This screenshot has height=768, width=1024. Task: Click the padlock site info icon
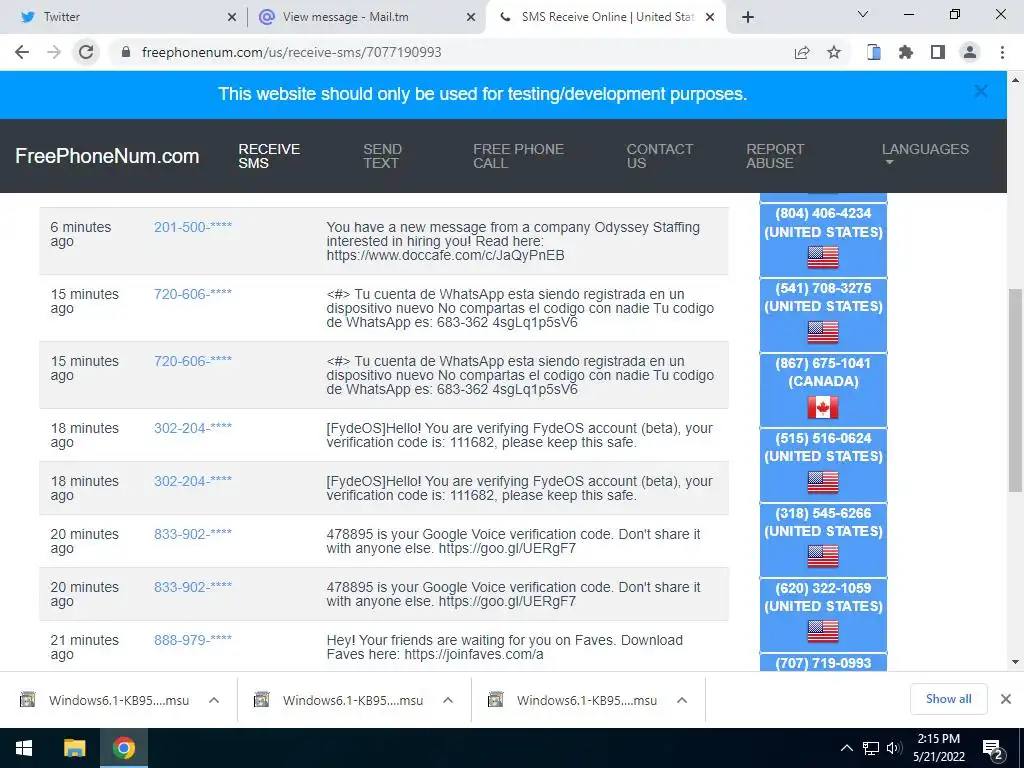[126, 52]
